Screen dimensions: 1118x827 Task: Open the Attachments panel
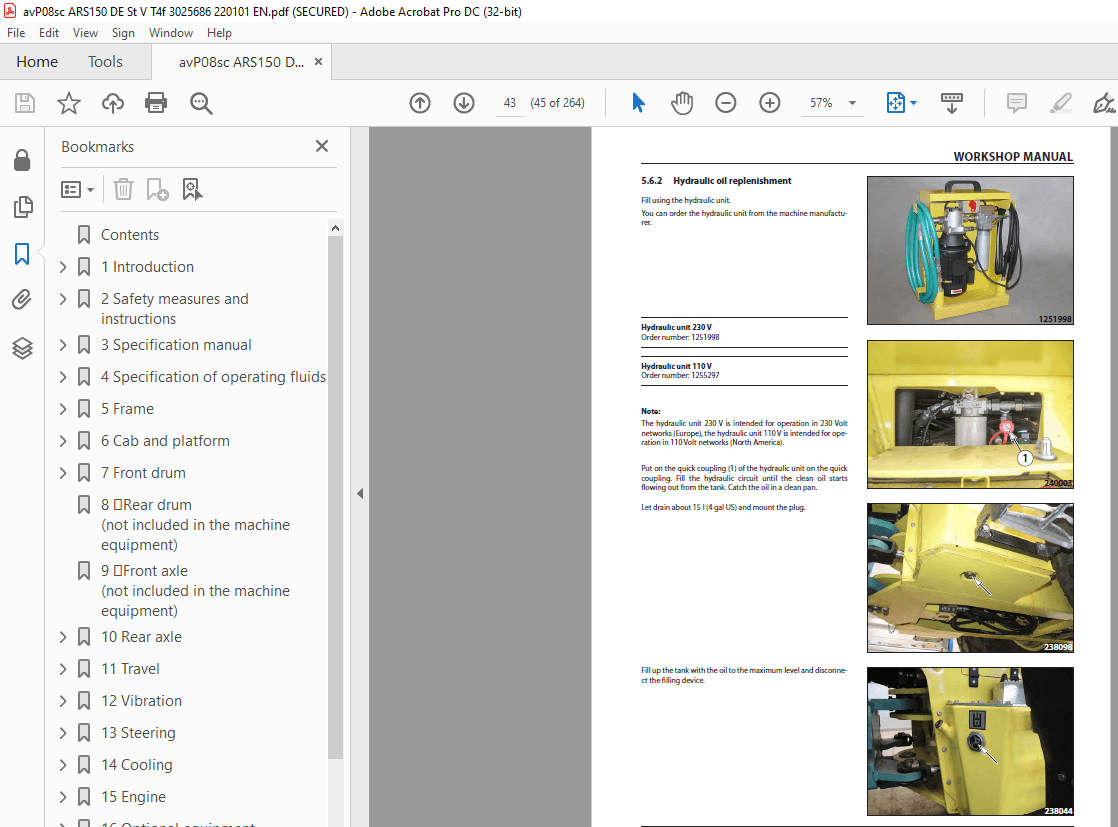point(22,300)
